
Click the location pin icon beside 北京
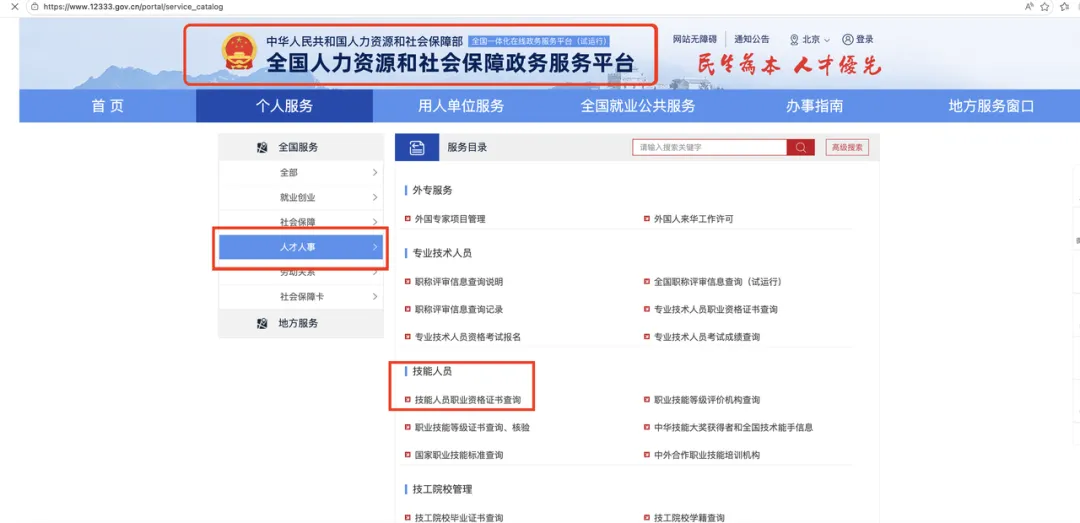coord(794,40)
